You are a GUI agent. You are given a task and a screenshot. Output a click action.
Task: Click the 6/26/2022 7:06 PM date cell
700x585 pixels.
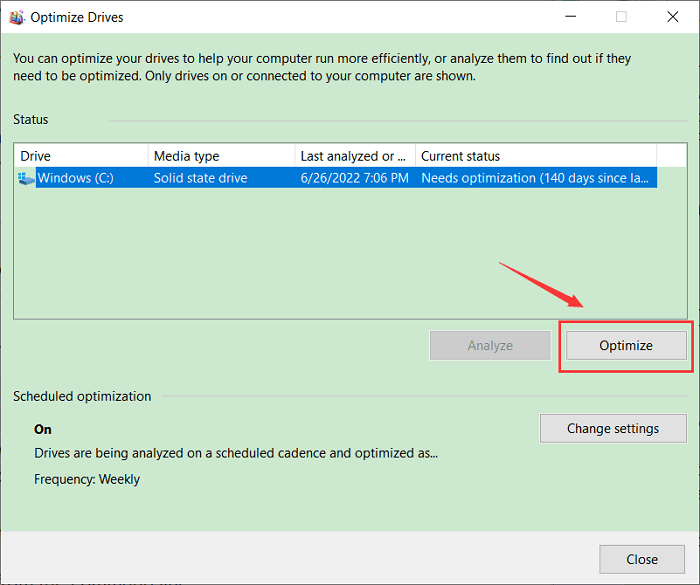coord(354,178)
